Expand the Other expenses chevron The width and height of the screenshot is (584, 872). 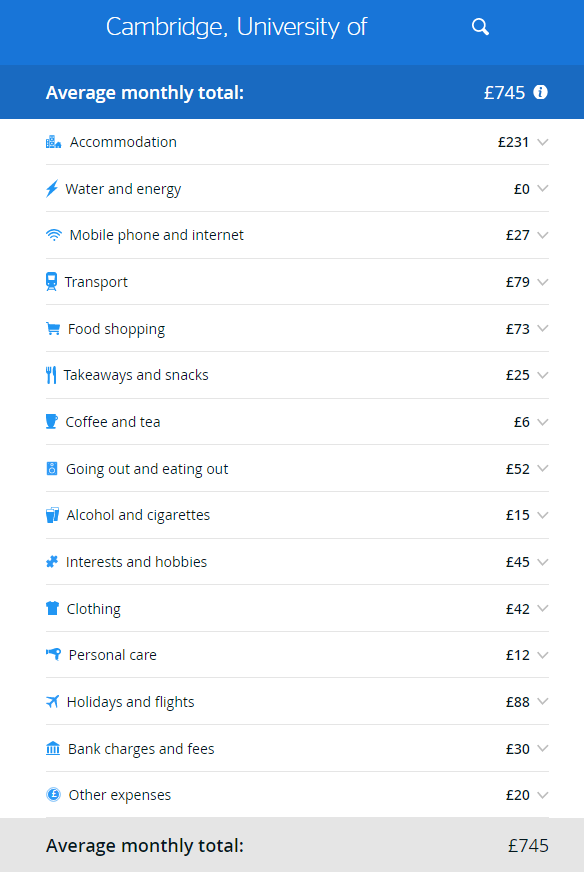click(543, 795)
